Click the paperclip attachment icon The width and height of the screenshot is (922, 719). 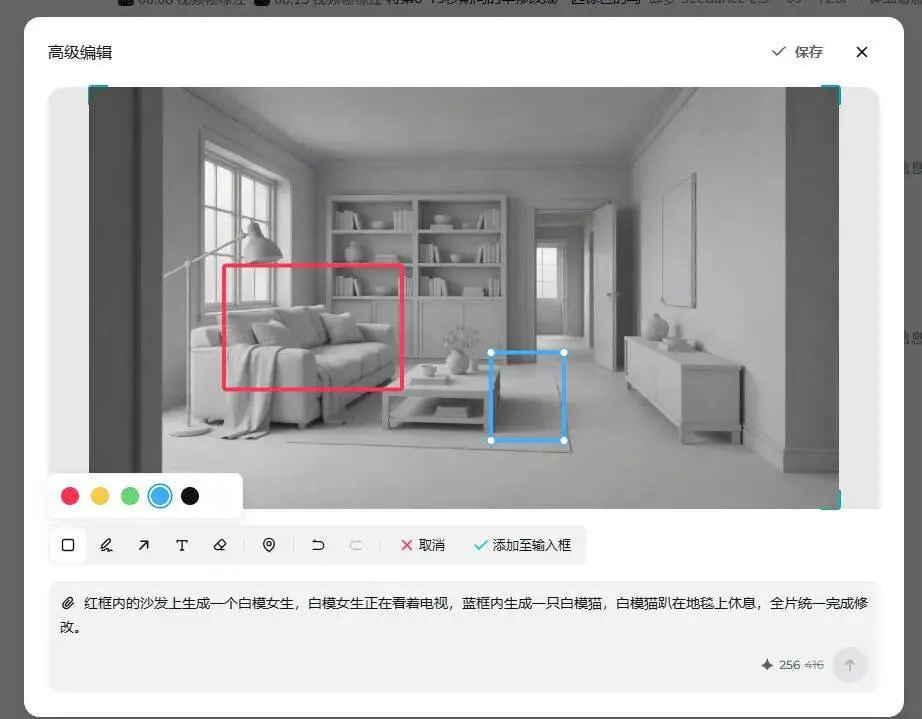point(68,603)
